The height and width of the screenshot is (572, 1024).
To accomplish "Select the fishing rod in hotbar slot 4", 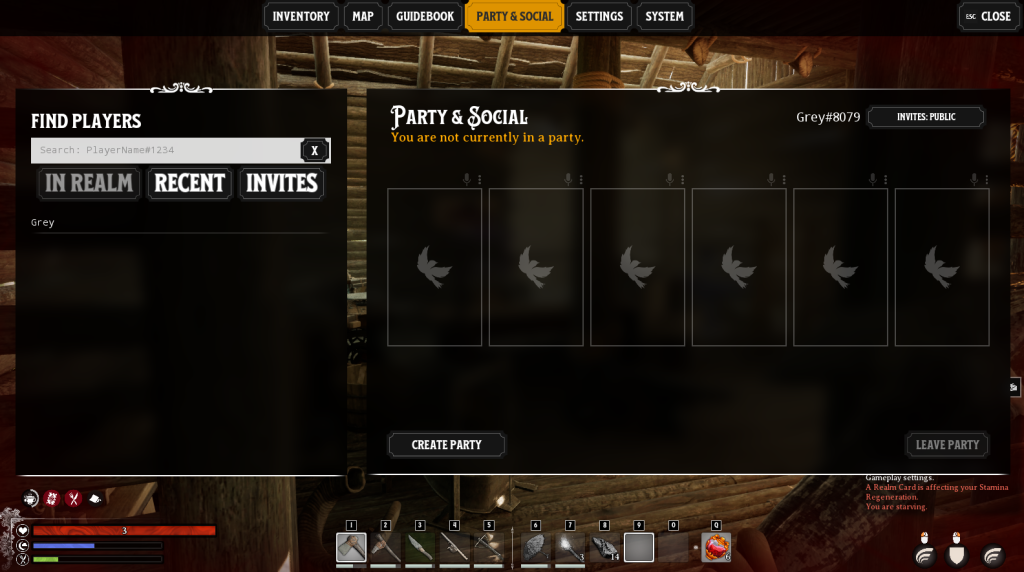I will [455, 547].
